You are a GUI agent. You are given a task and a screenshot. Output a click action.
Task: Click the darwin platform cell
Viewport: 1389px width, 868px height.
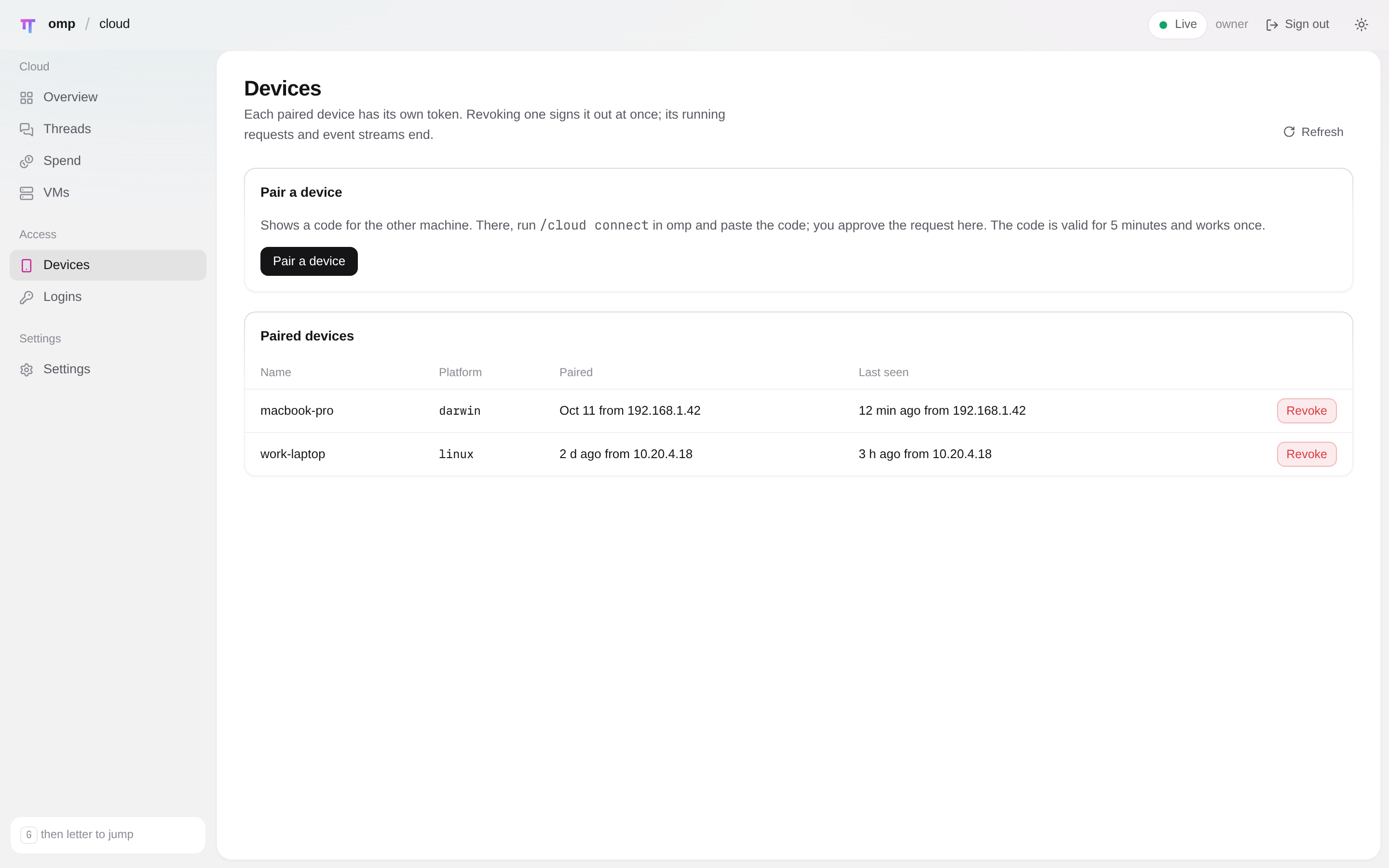[x=460, y=411]
